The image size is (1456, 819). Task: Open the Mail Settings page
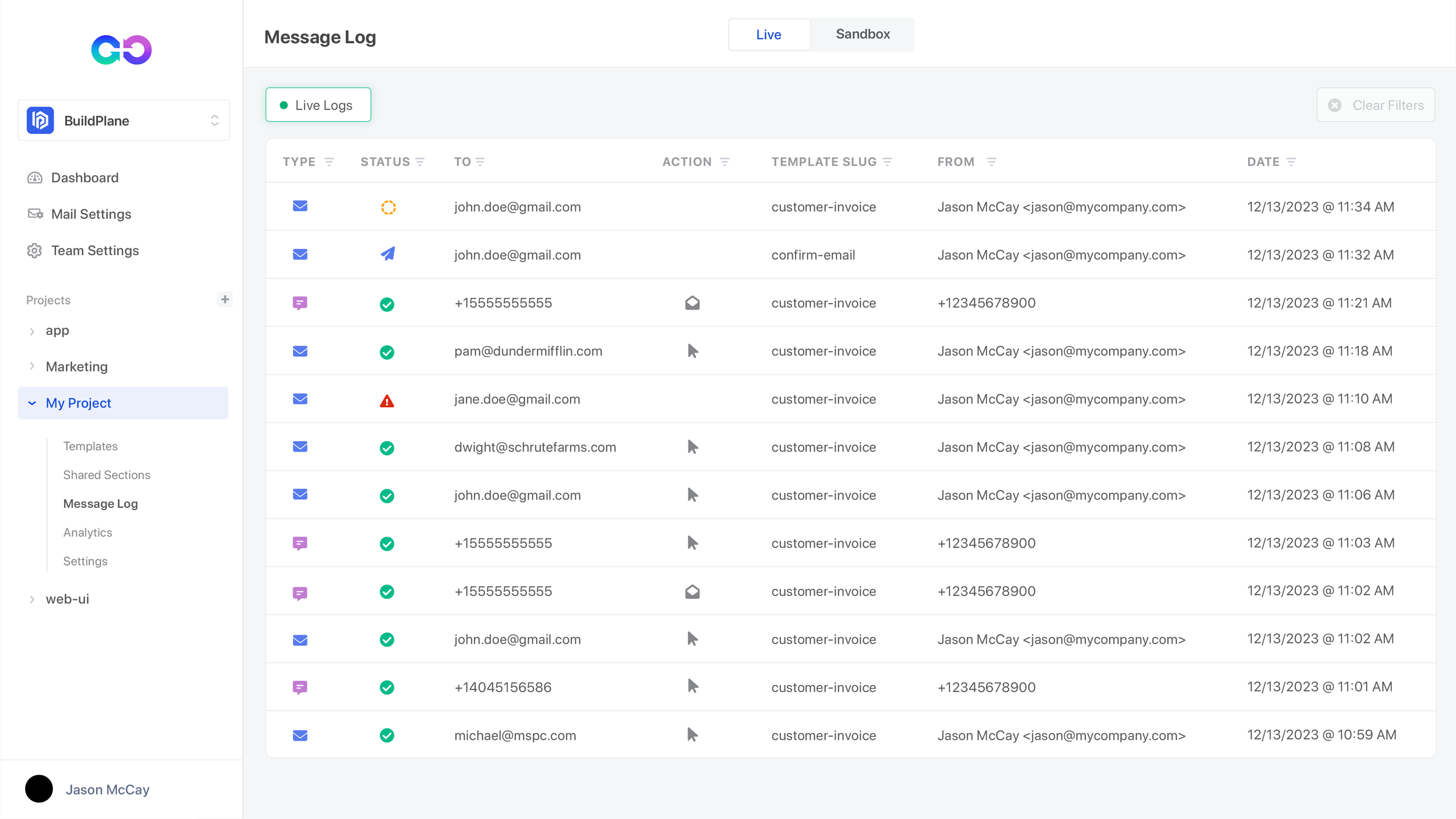point(91,214)
